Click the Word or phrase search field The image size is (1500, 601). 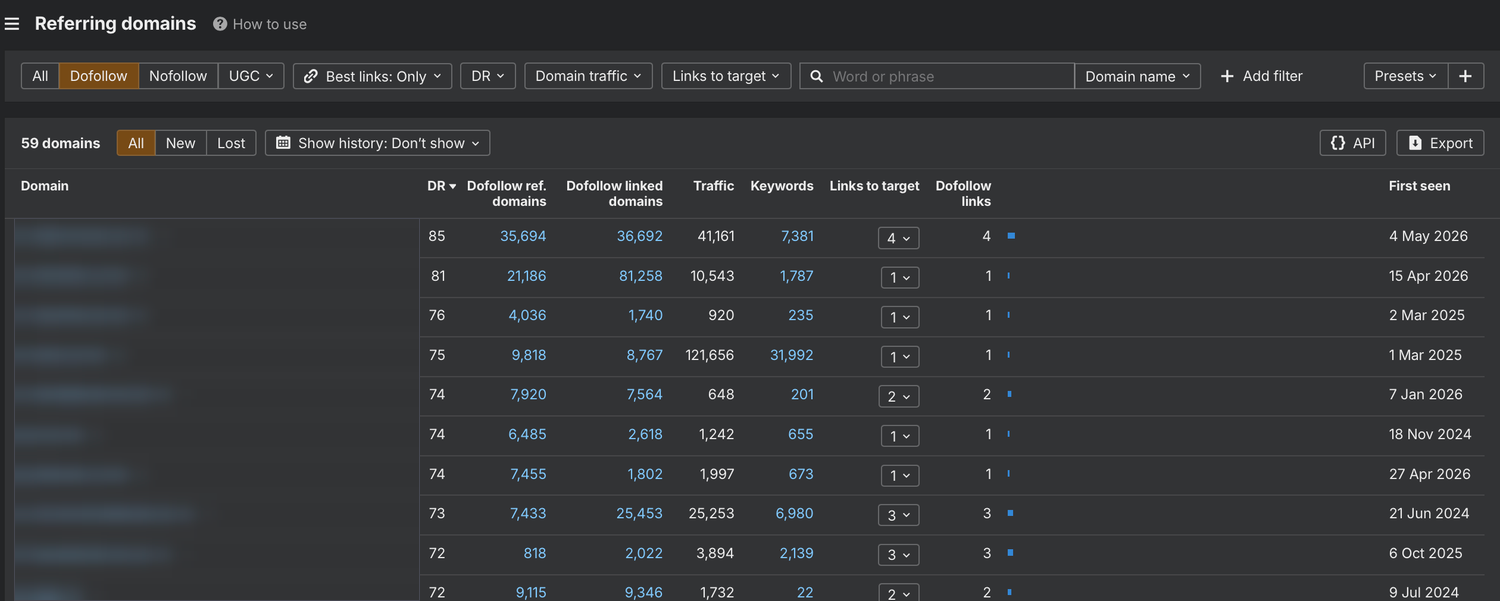pyautogui.click(x=937, y=76)
